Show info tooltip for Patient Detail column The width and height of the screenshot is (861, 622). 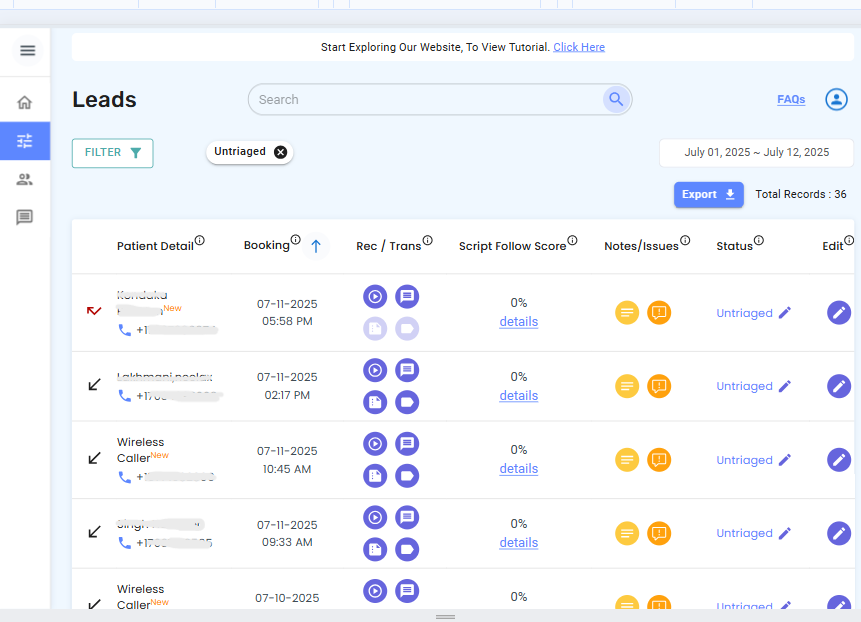tap(200, 240)
